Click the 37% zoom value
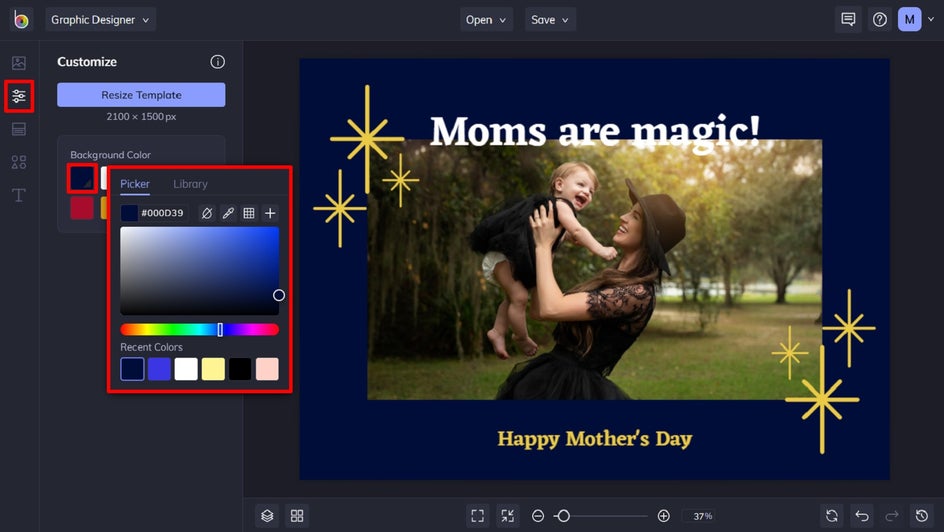 click(703, 516)
